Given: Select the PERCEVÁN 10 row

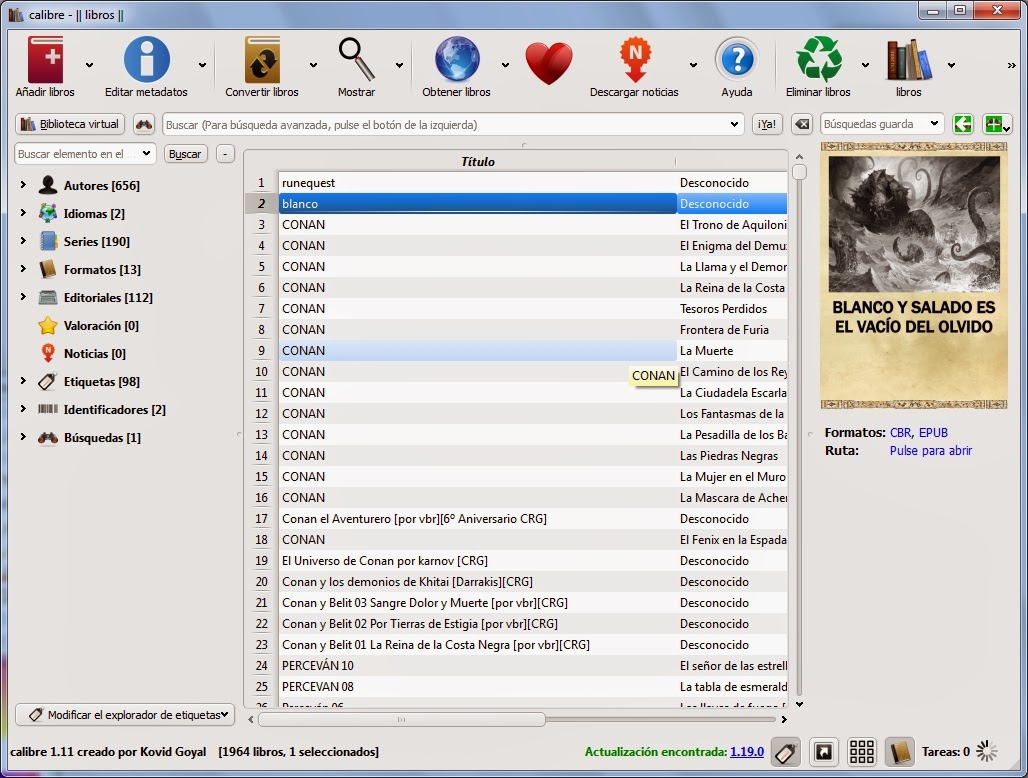Looking at the screenshot, I should tap(477, 665).
